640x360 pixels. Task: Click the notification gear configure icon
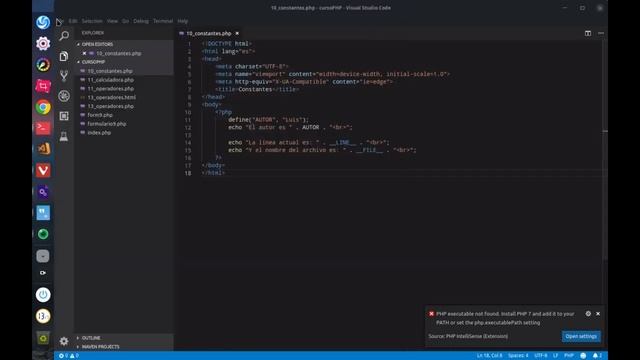pyautogui.click(x=588, y=313)
